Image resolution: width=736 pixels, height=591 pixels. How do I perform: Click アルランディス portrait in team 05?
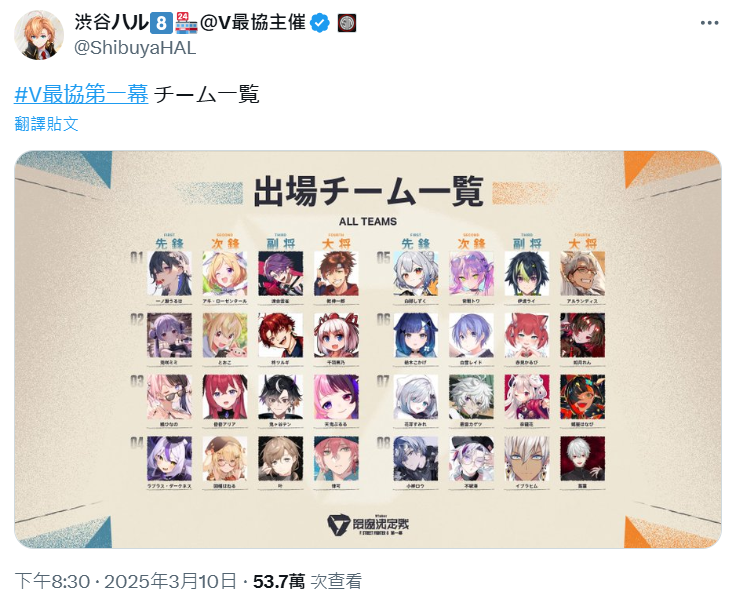[583, 273]
